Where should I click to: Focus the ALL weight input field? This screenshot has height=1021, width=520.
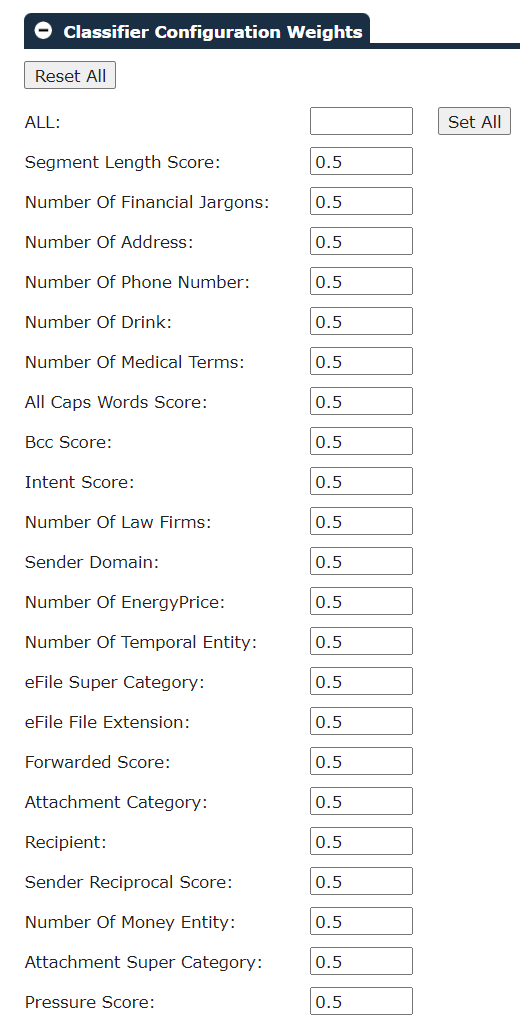coord(361,121)
